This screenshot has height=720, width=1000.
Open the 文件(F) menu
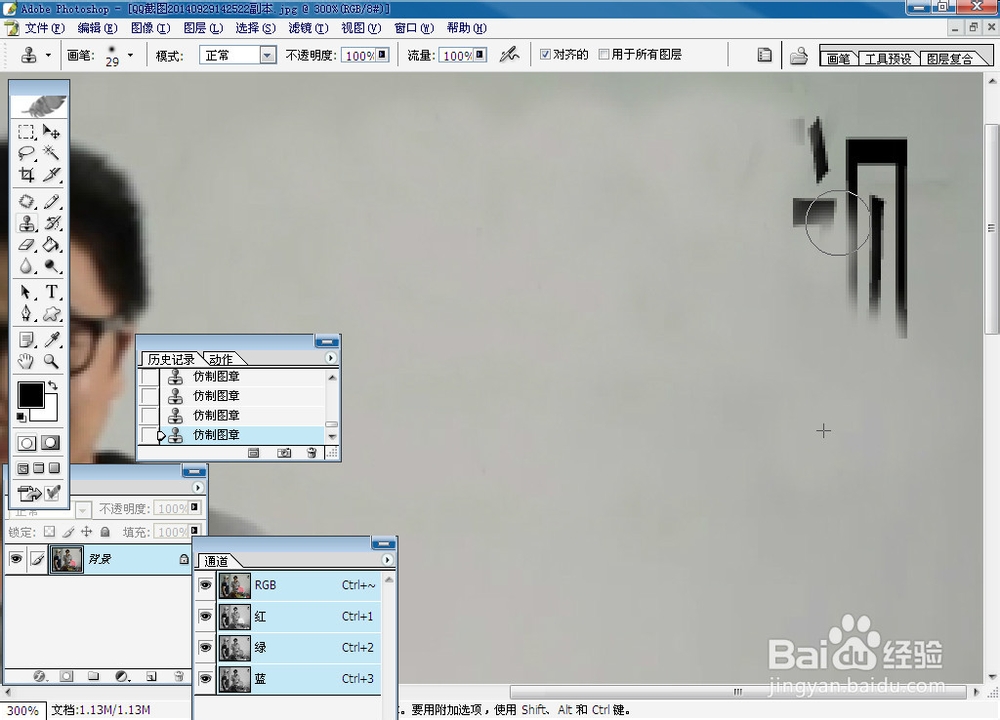pyautogui.click(x=45, y=28)
